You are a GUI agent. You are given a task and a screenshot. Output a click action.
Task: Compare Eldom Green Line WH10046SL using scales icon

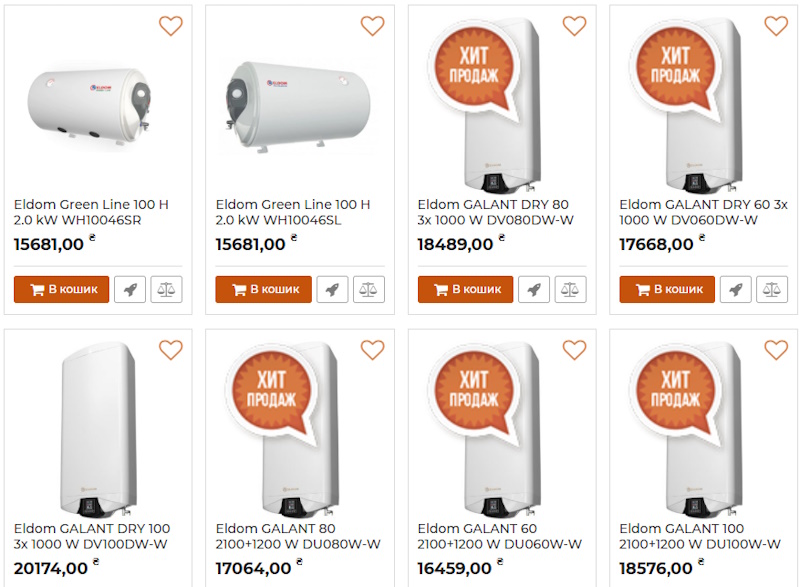pos(368,290)
